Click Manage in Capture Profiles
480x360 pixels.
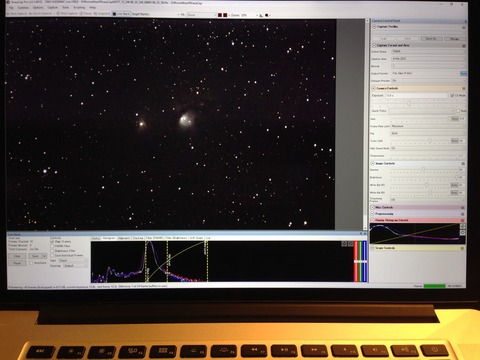(455, 39)
